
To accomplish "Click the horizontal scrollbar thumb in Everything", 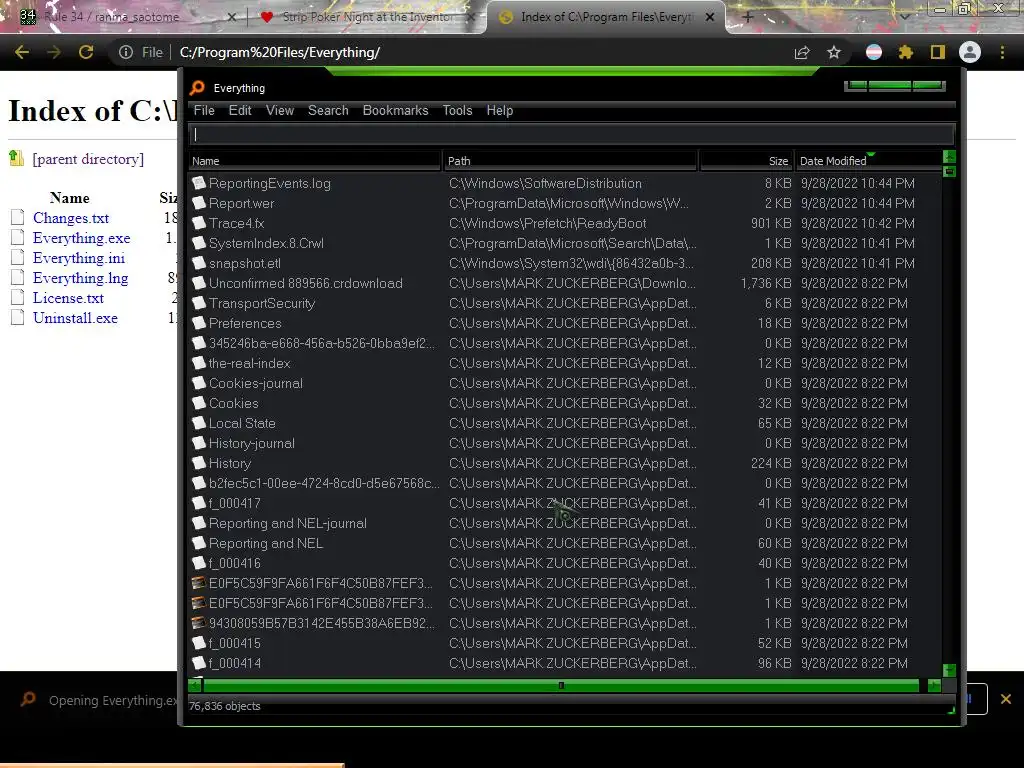I will 561,685.
